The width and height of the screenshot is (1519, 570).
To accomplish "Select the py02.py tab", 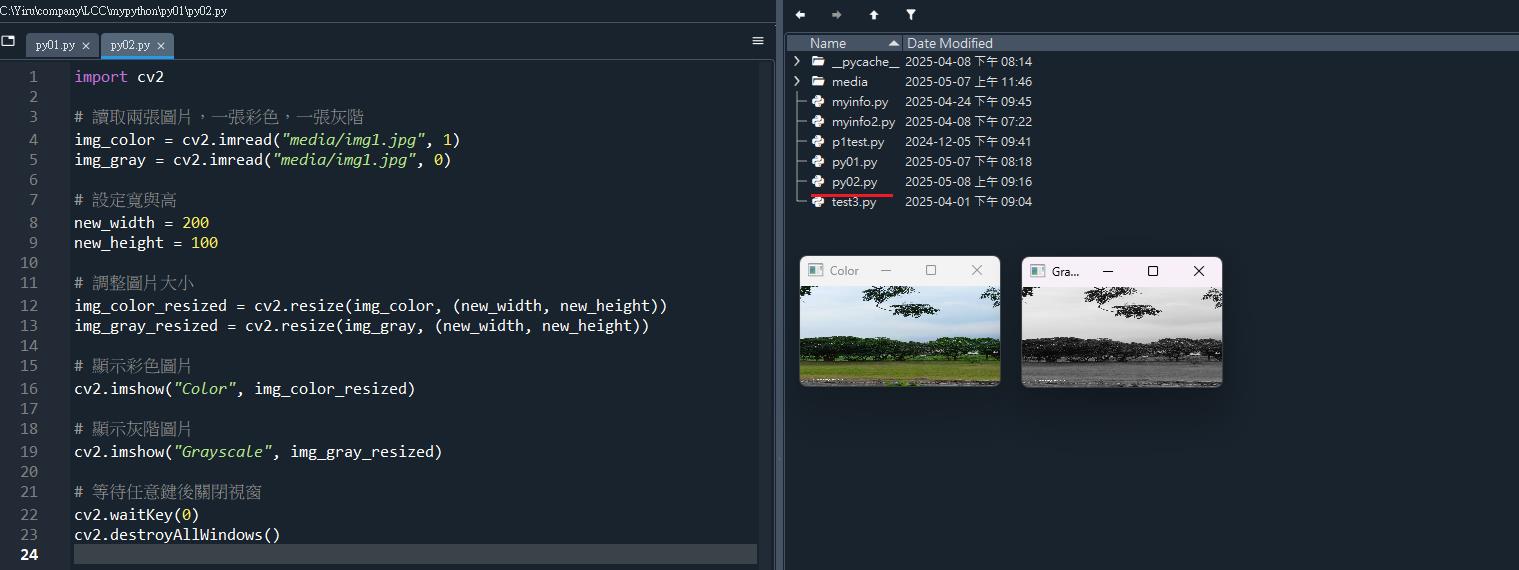I will pos(130,46).
